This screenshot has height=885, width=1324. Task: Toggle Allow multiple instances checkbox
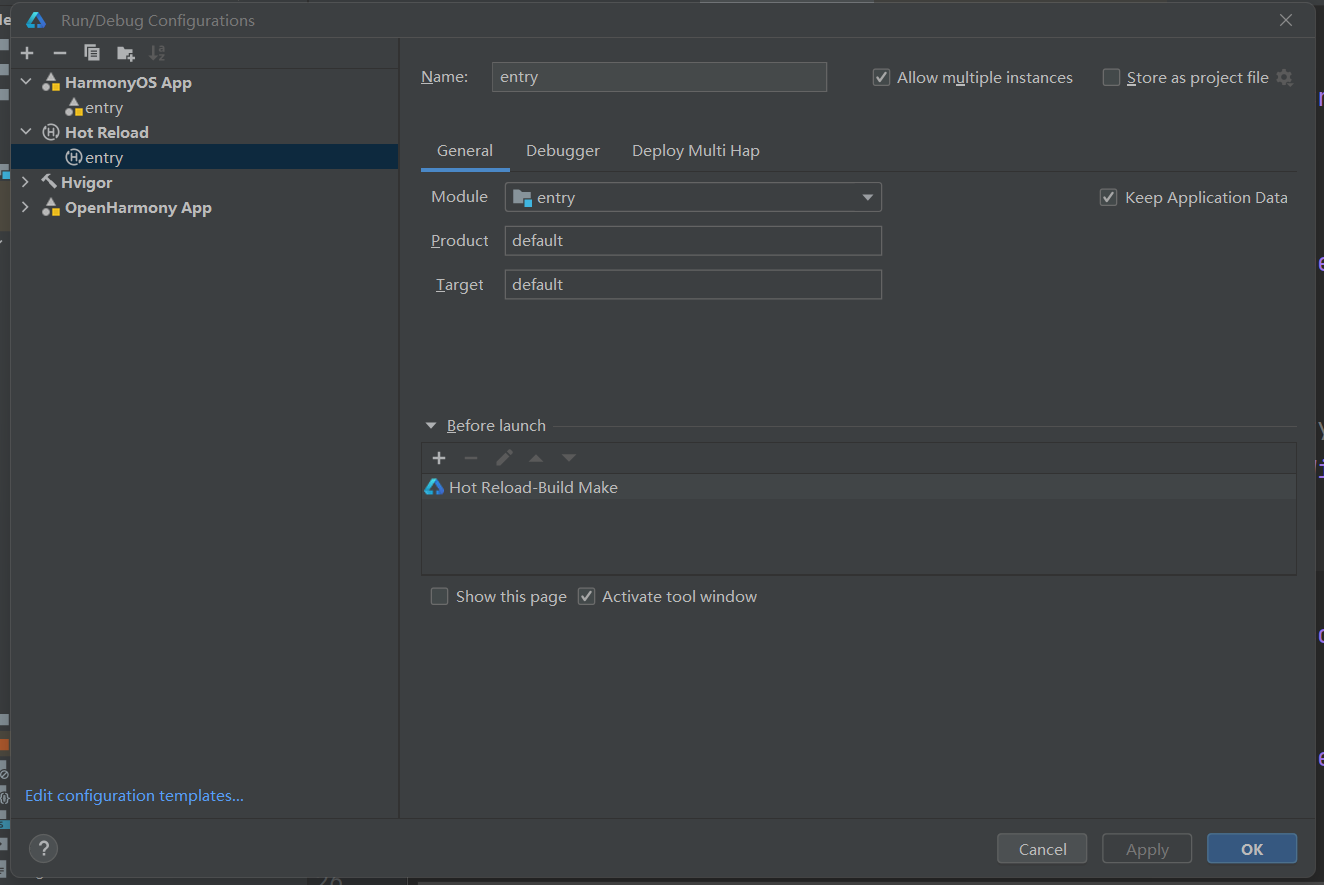[x=881, y=78]
